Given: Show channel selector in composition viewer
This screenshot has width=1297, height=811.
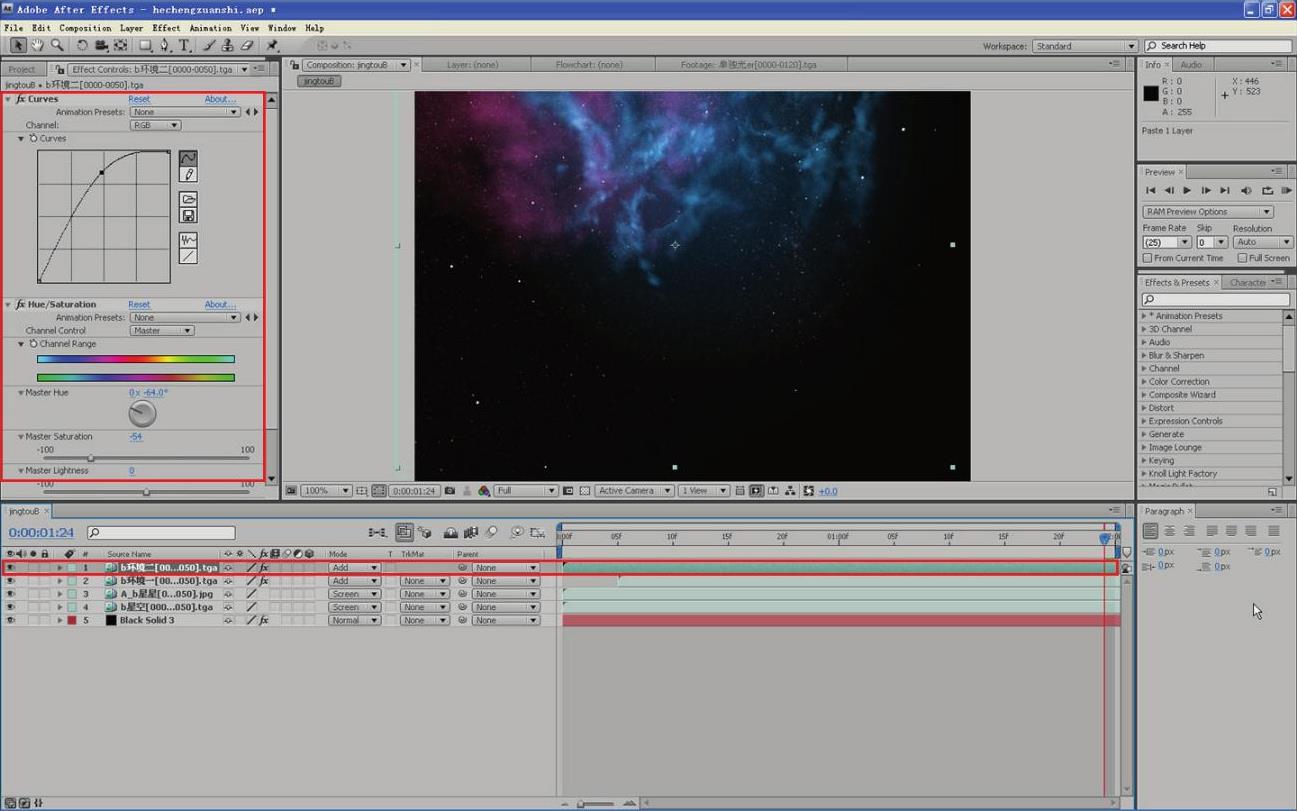Looking at the screenshot, I should [x=484, y=491].
